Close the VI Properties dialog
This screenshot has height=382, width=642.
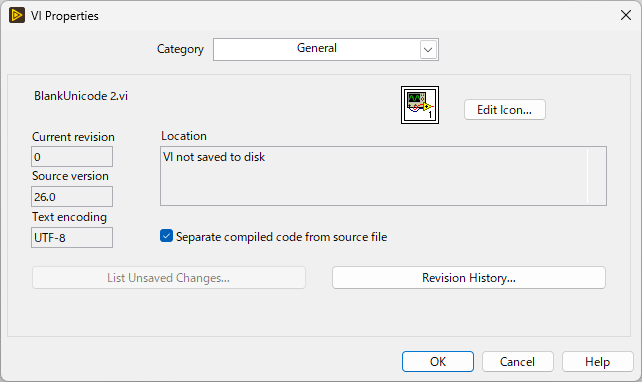[626, 16]
